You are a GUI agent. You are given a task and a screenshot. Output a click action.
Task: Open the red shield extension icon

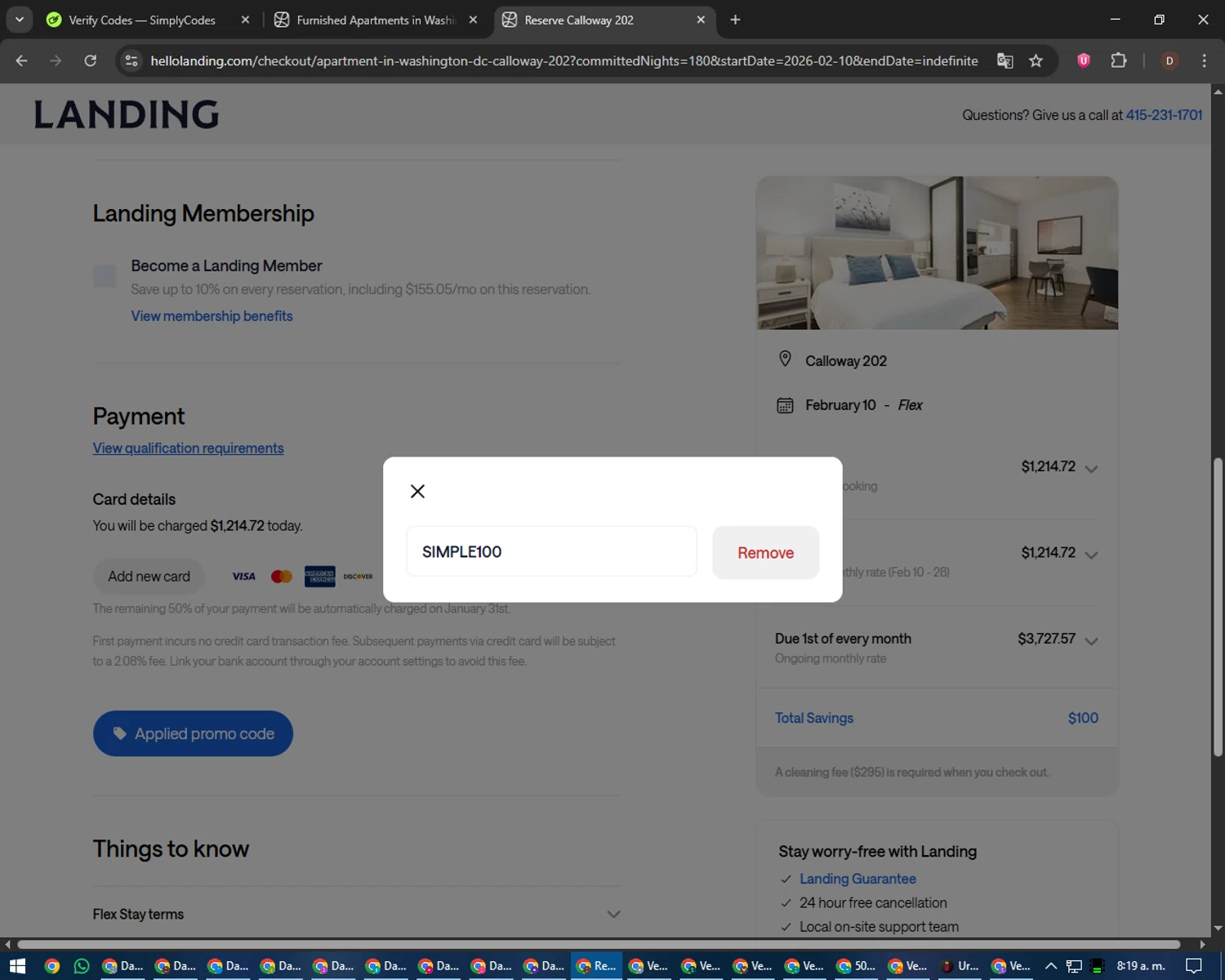coord(1084,60)
